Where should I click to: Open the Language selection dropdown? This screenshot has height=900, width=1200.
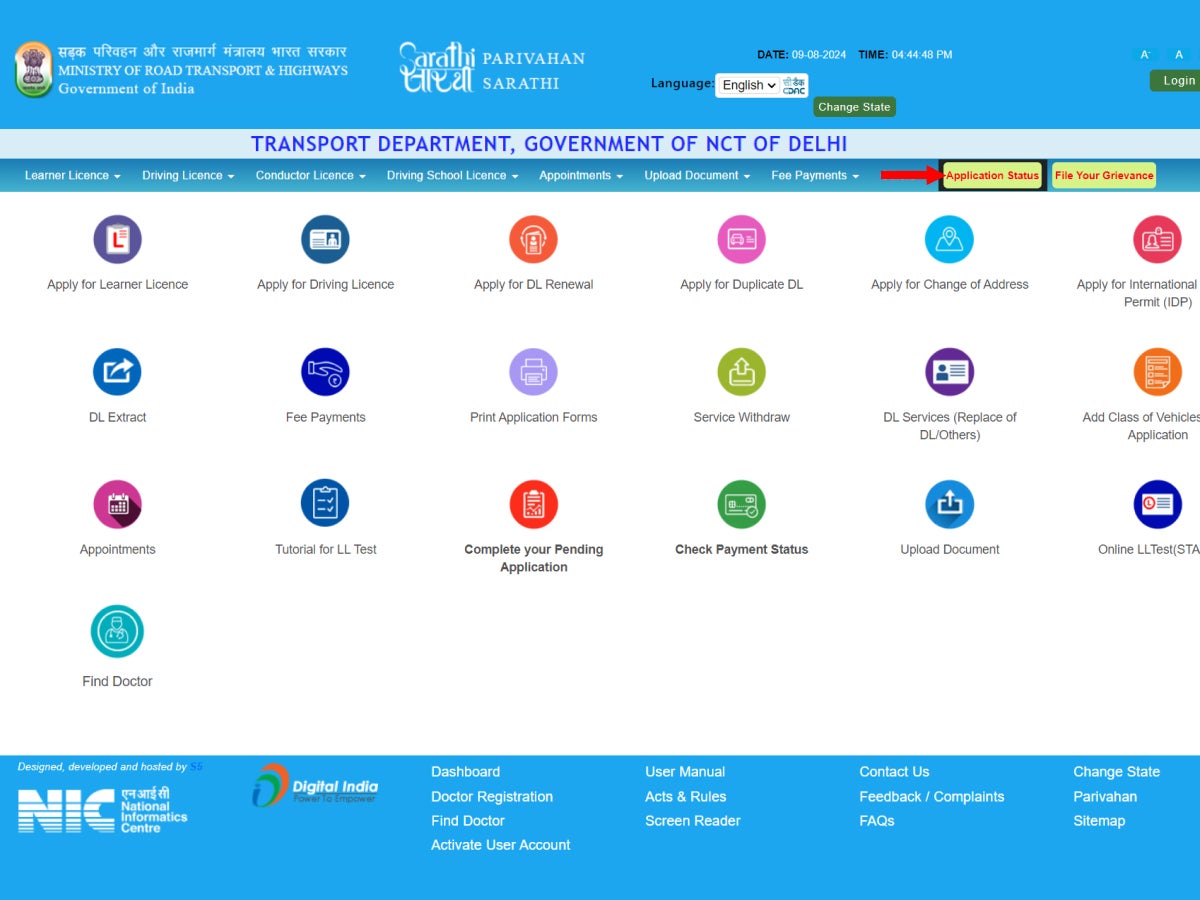pyautogui.click(x=747, y=85)
